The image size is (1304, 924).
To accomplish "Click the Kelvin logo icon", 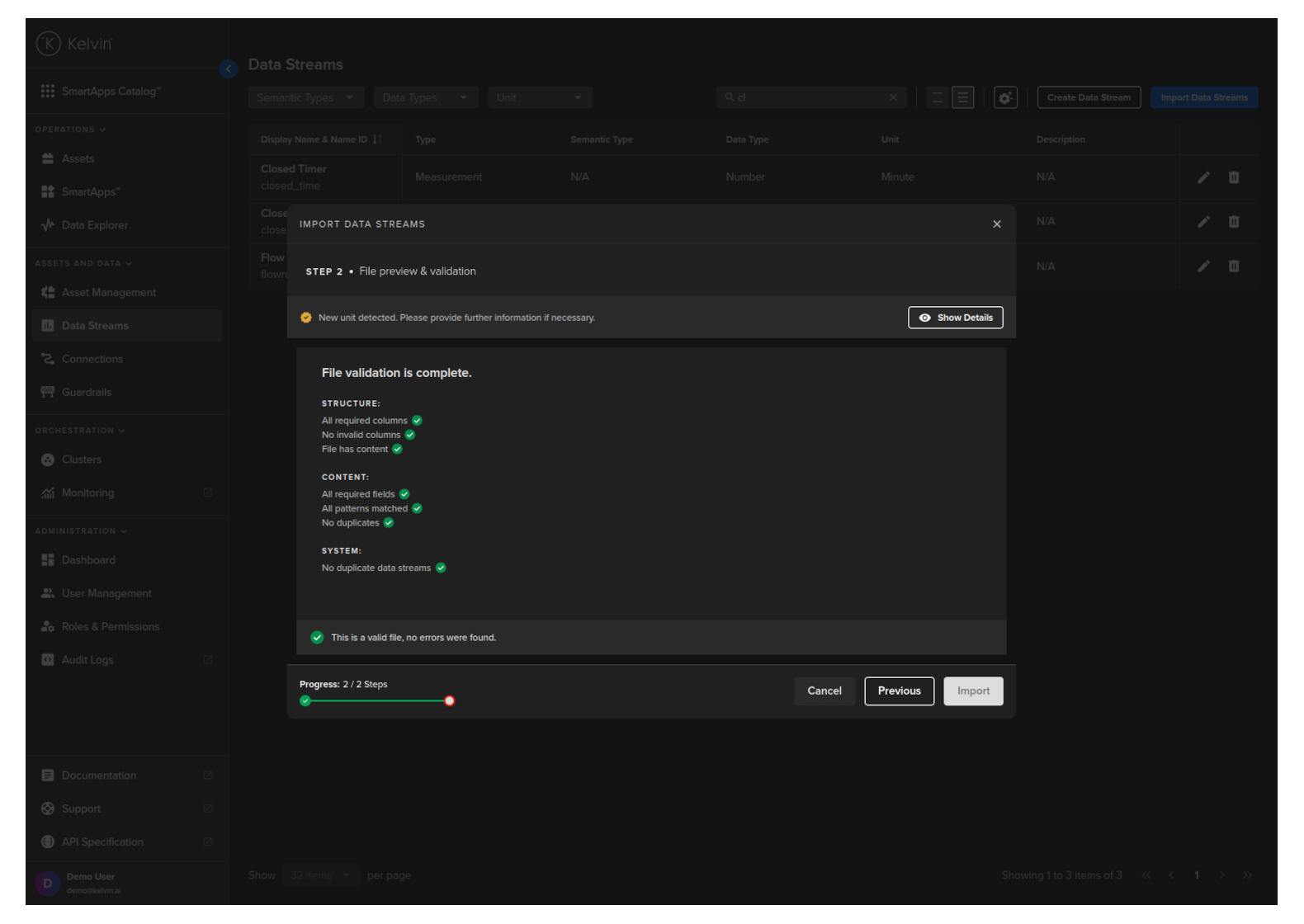I will 49,44.
